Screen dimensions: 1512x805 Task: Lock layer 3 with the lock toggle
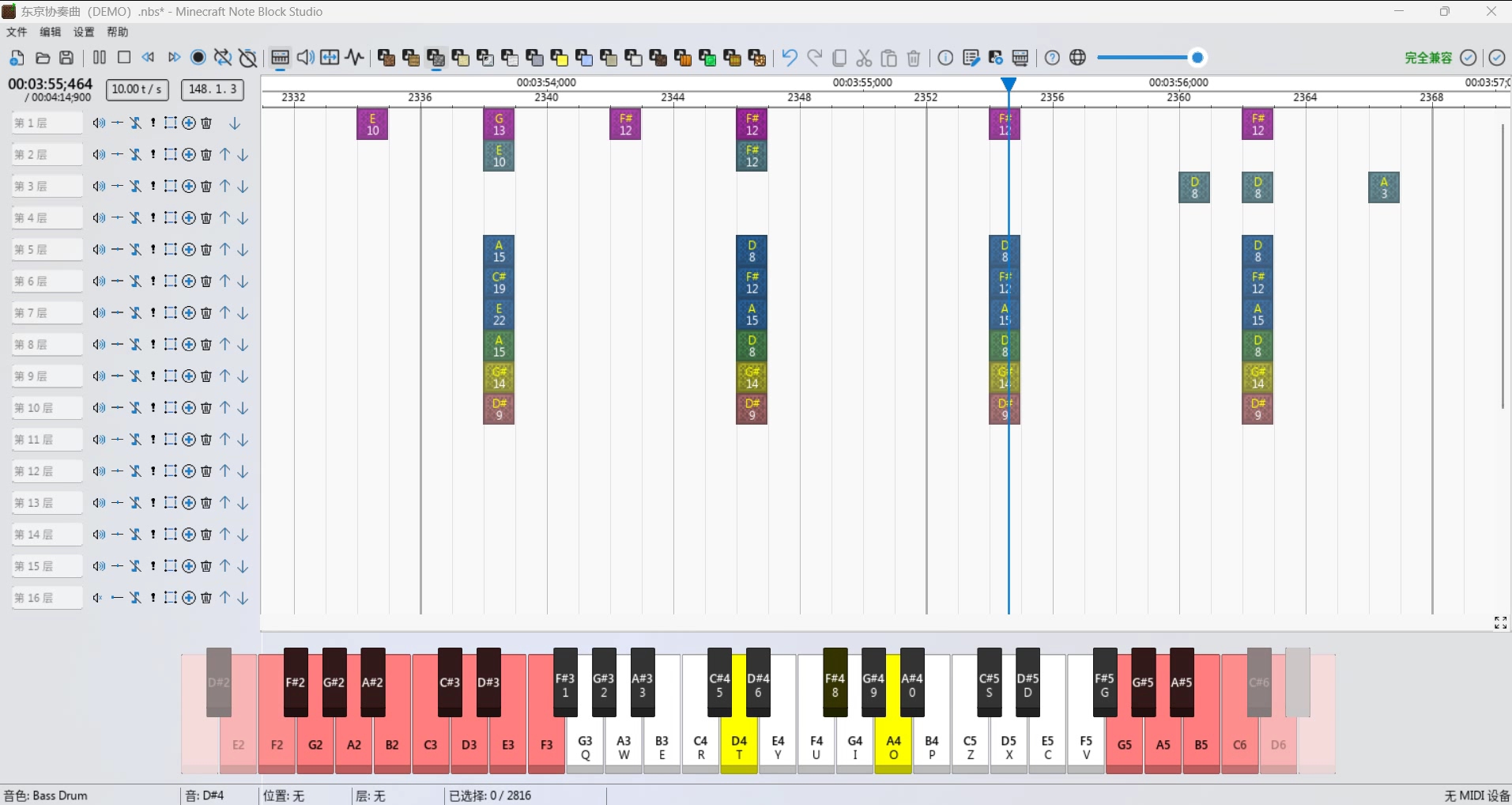pyautogui.click(x=135, y=187)
